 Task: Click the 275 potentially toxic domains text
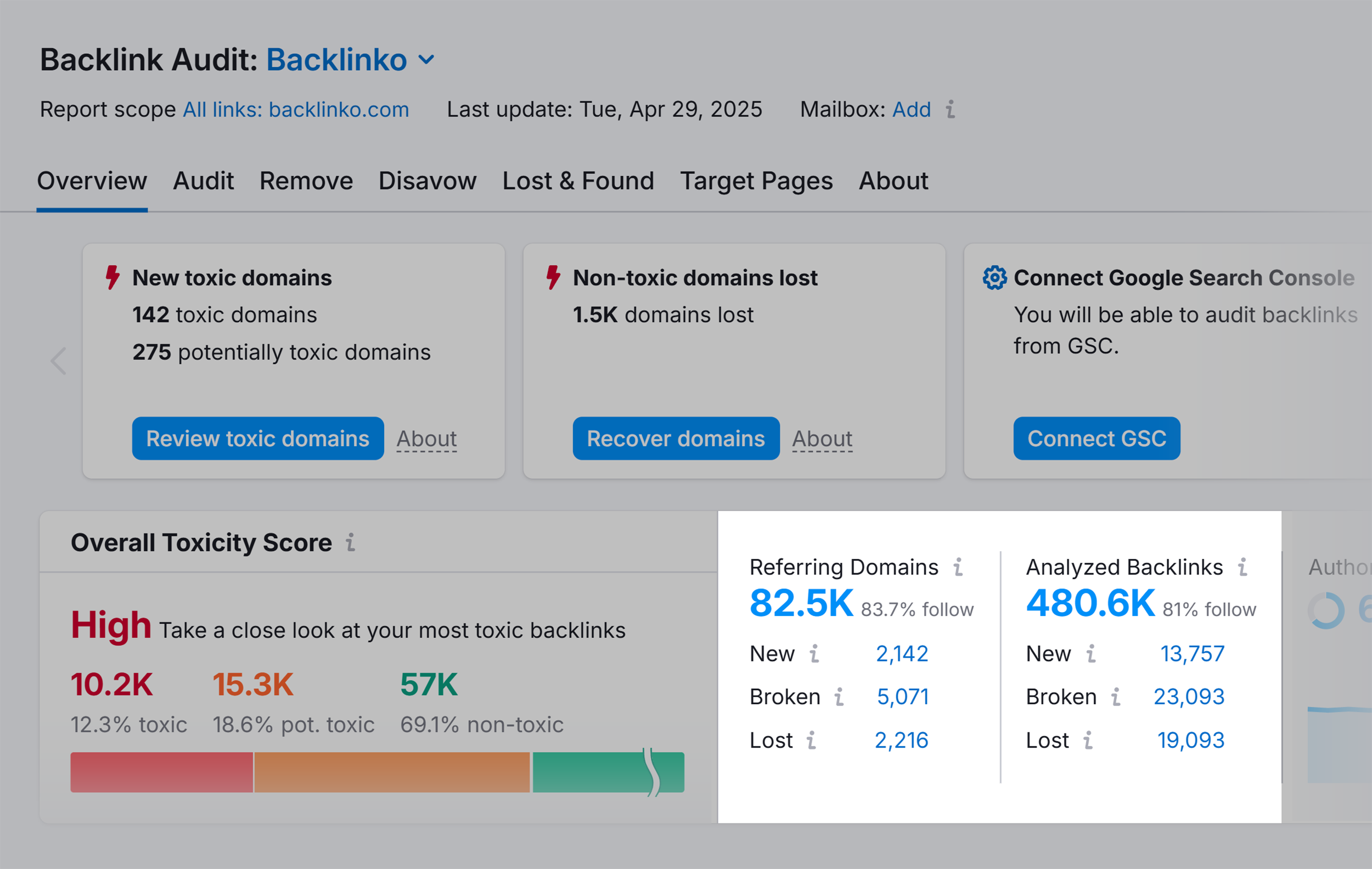coord(282,352)
